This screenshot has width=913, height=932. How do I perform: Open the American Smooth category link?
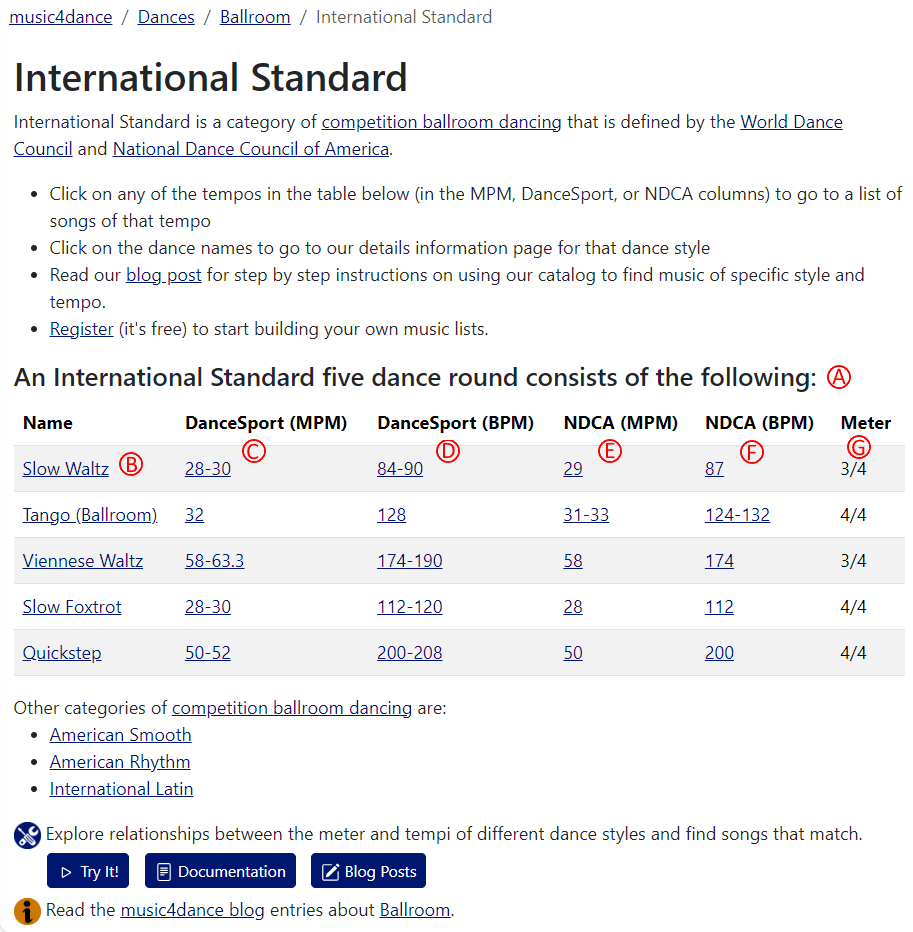[120, 734]
